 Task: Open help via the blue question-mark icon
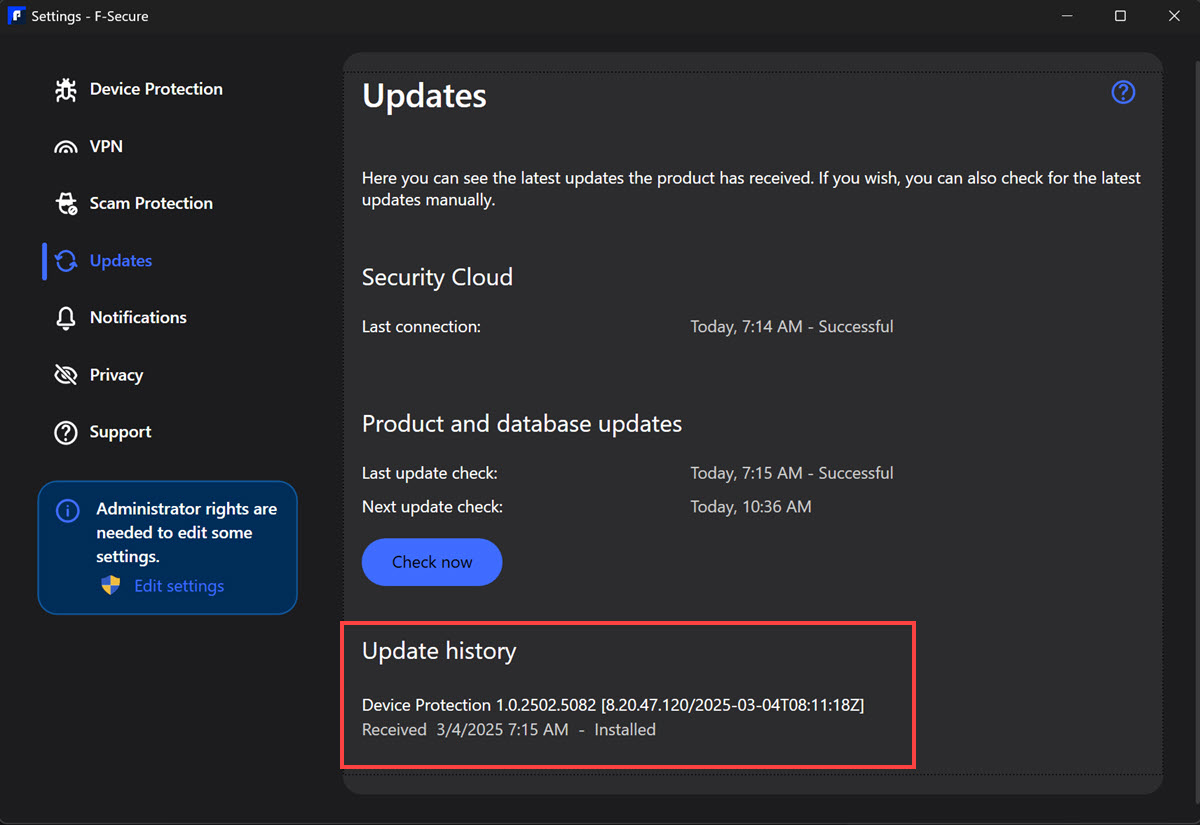pos(1123,93)
